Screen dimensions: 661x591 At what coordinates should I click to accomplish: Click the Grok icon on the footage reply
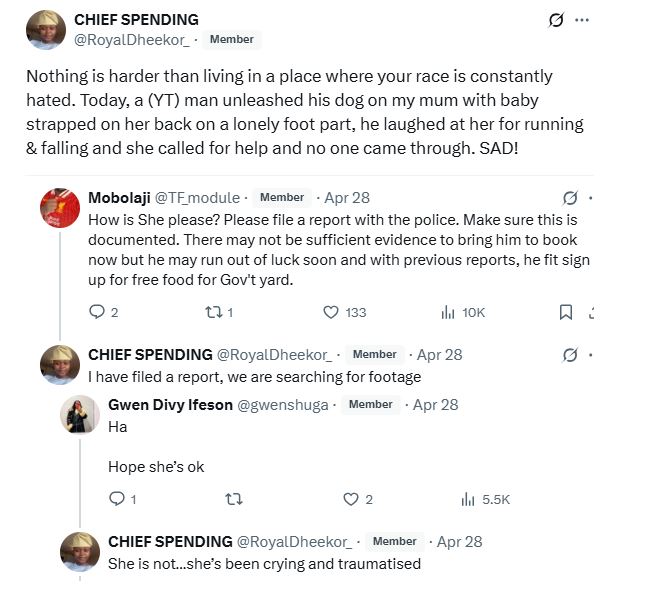pos(570,355)
